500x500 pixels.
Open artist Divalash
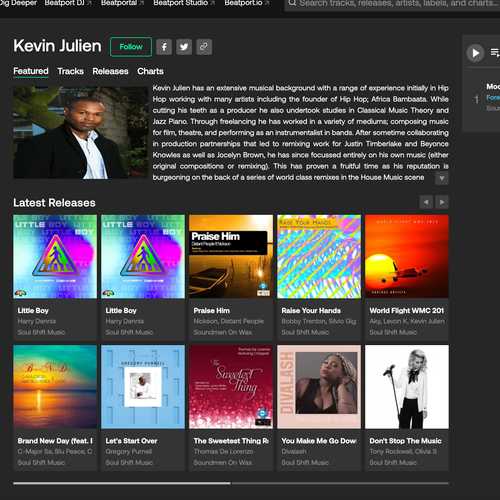pyautogui.click(x=294, y=452)
